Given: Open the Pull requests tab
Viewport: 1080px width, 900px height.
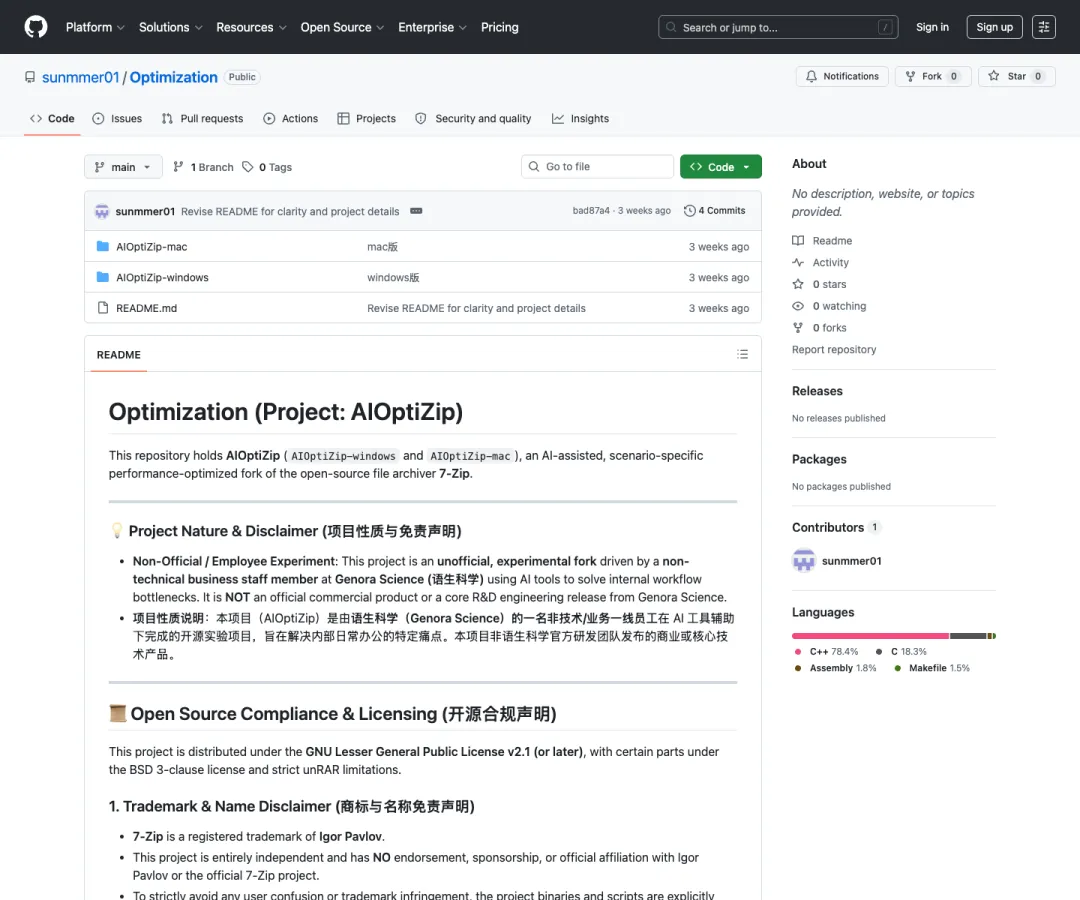Looking at the screenshot, I should tap(202, 118).
